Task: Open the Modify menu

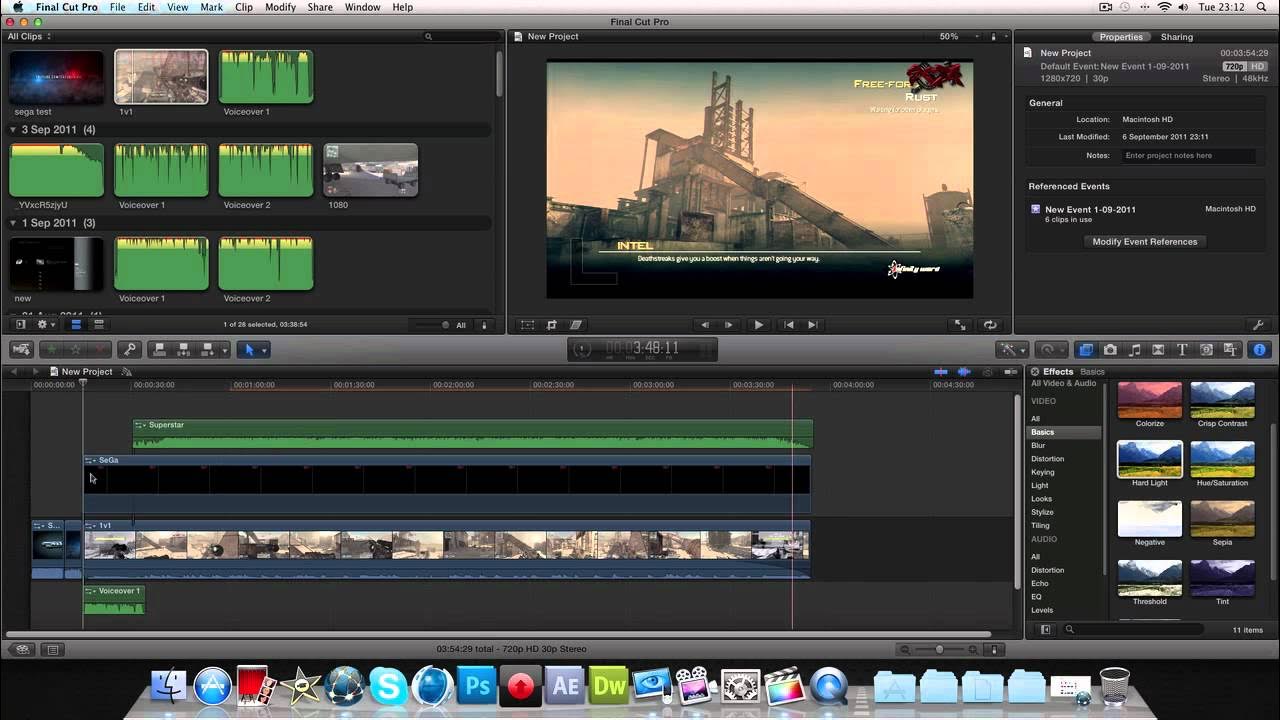Action: click(280, 7)
